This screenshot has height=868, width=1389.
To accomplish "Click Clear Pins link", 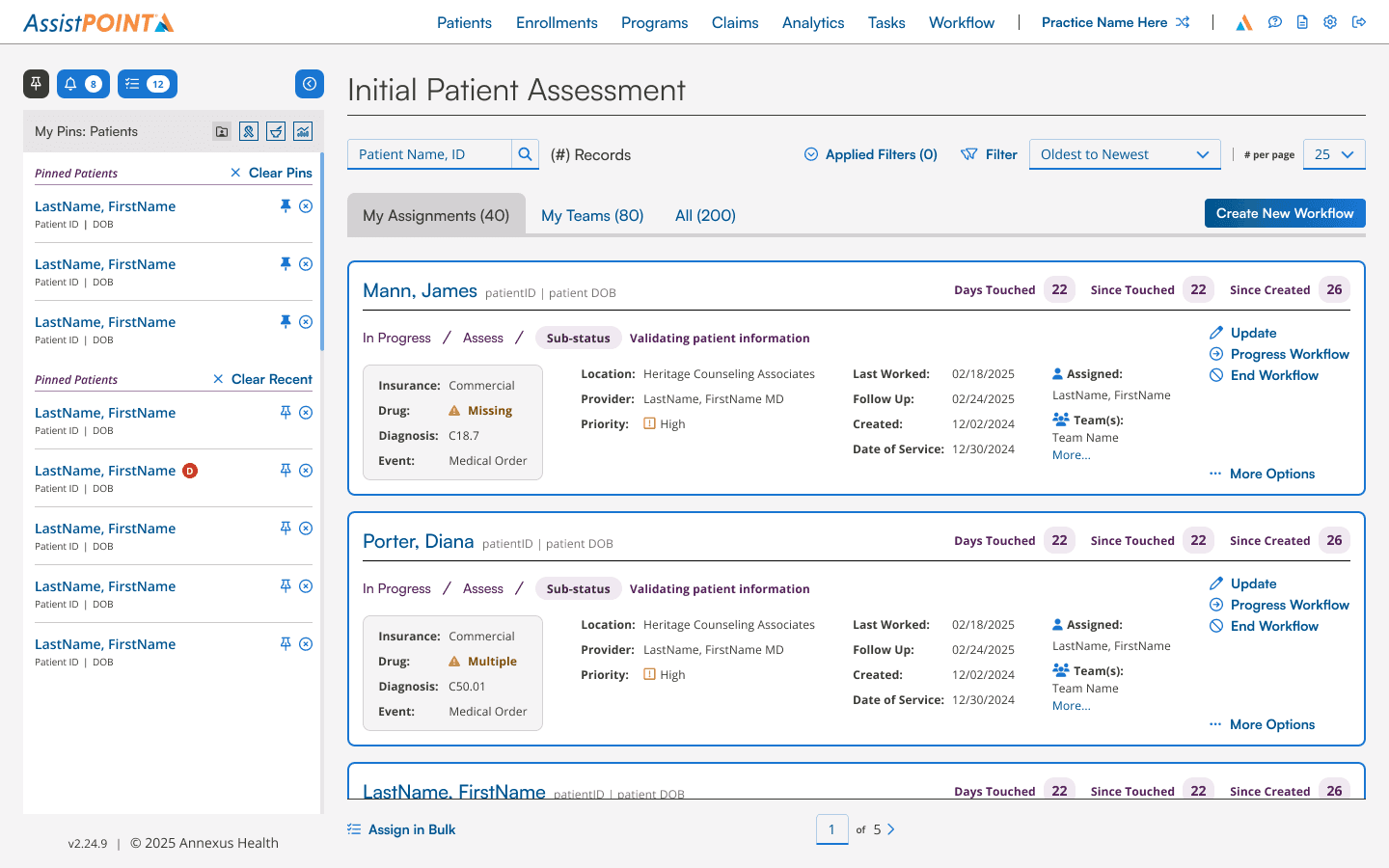I will click(x=271, y=173).
